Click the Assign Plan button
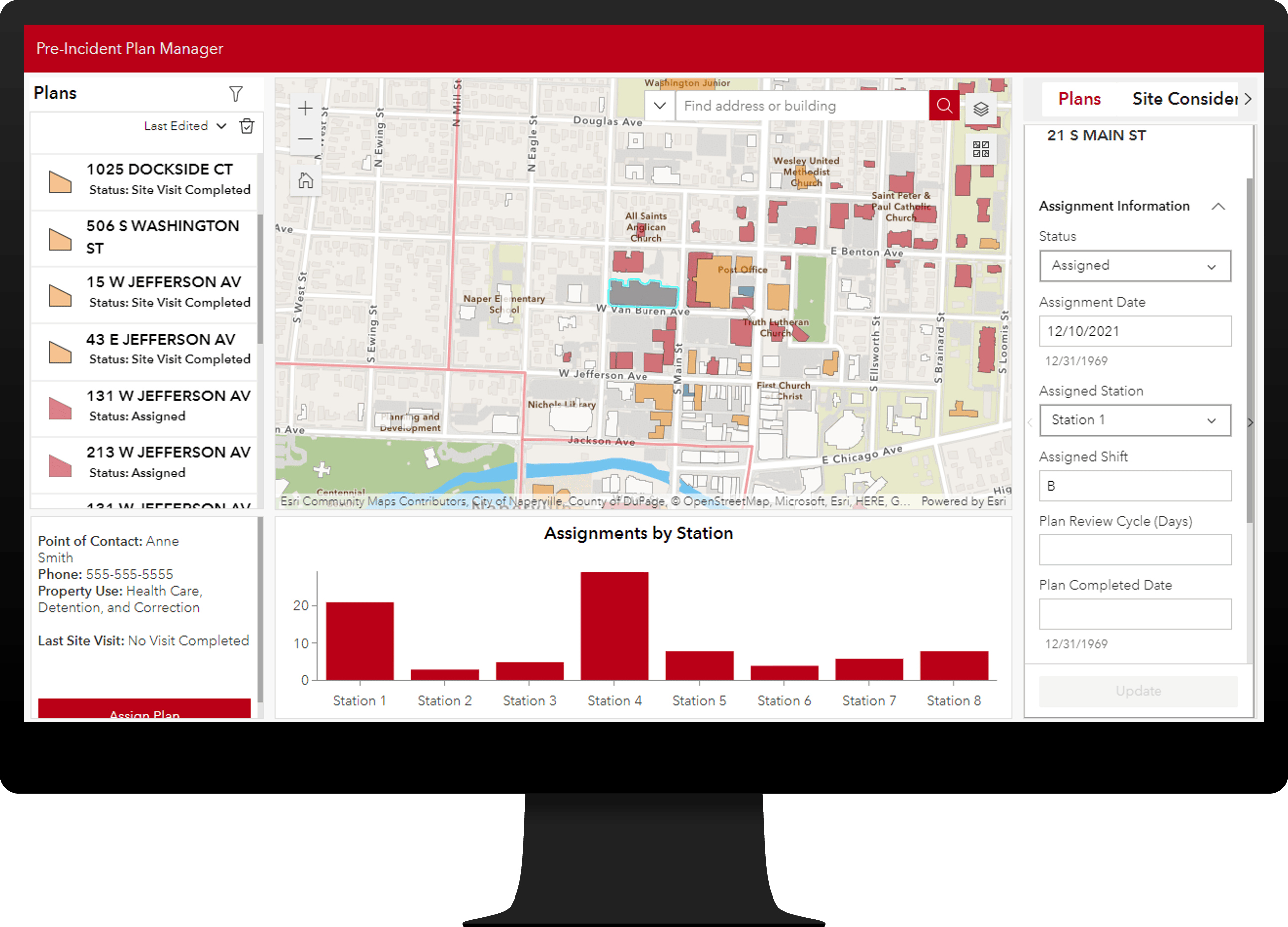Image resolution: width=1288 pixels, height=927 pixels. pos(144,709)
